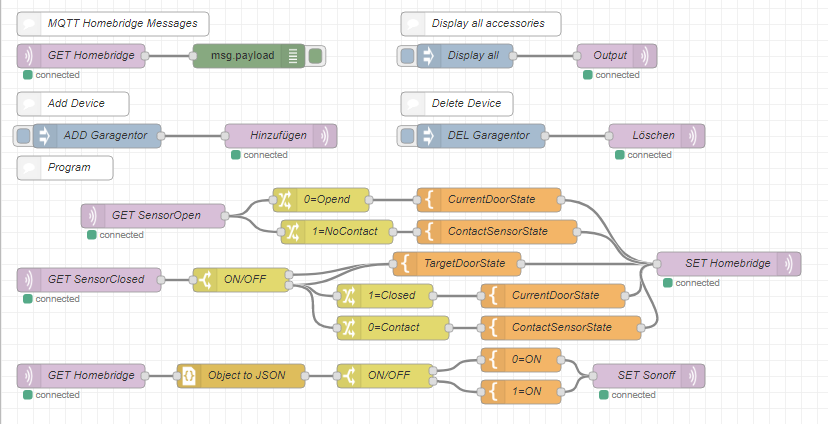Click the 0=ON template node
The height and width of the screenshot is (424, 828).
pyautogui.click(x=519, y=359)
